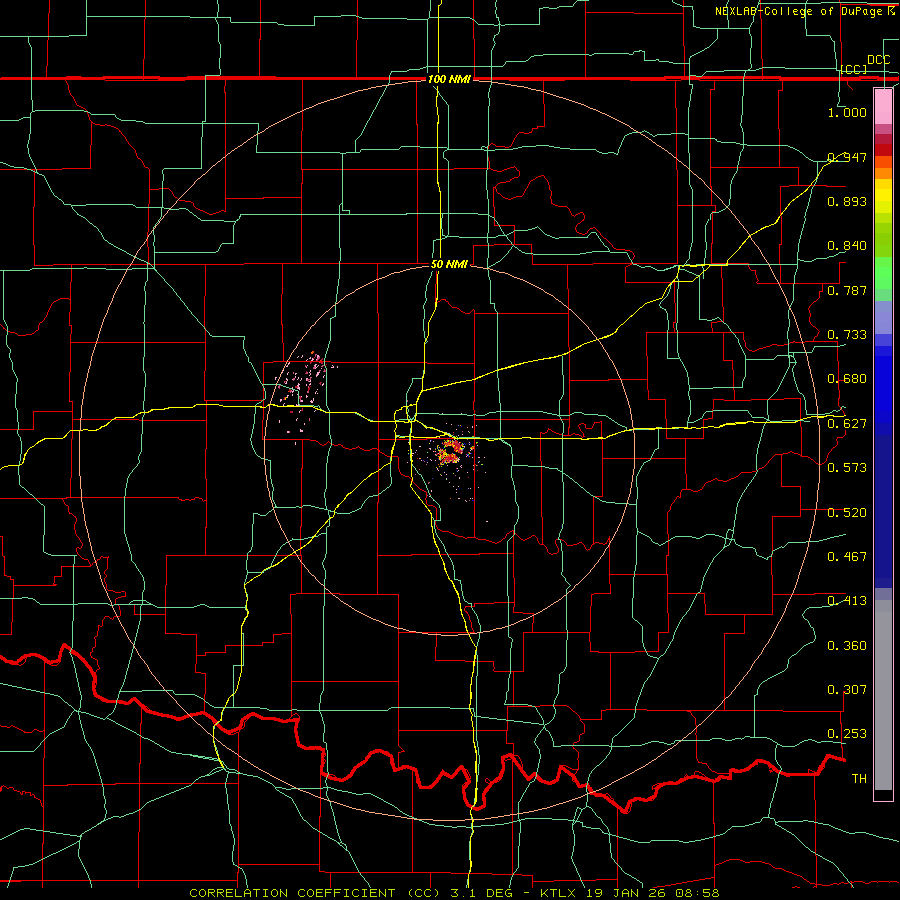The image size is (900, 900).
Task: Select the 0.840 legend value
Action: pyautogui.click(x=847, y=245)
